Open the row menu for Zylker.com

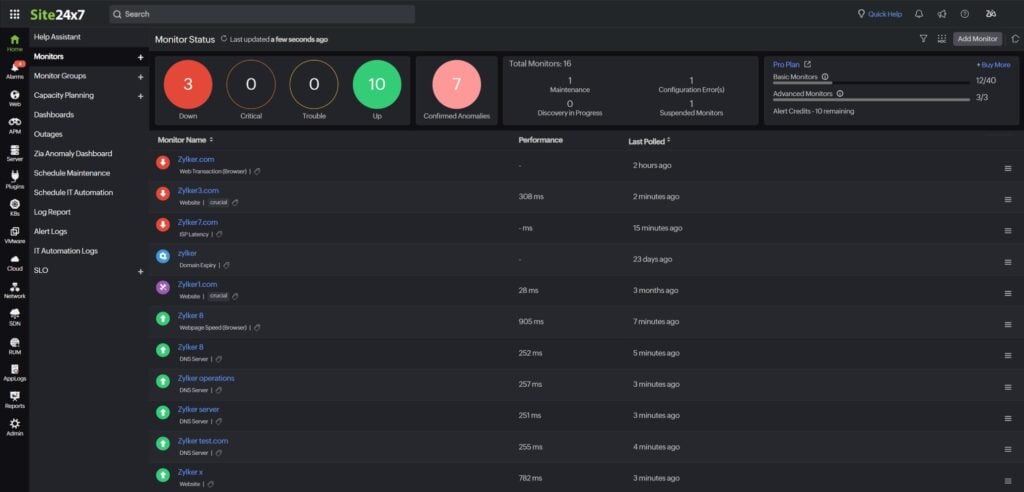point(1008,169)
